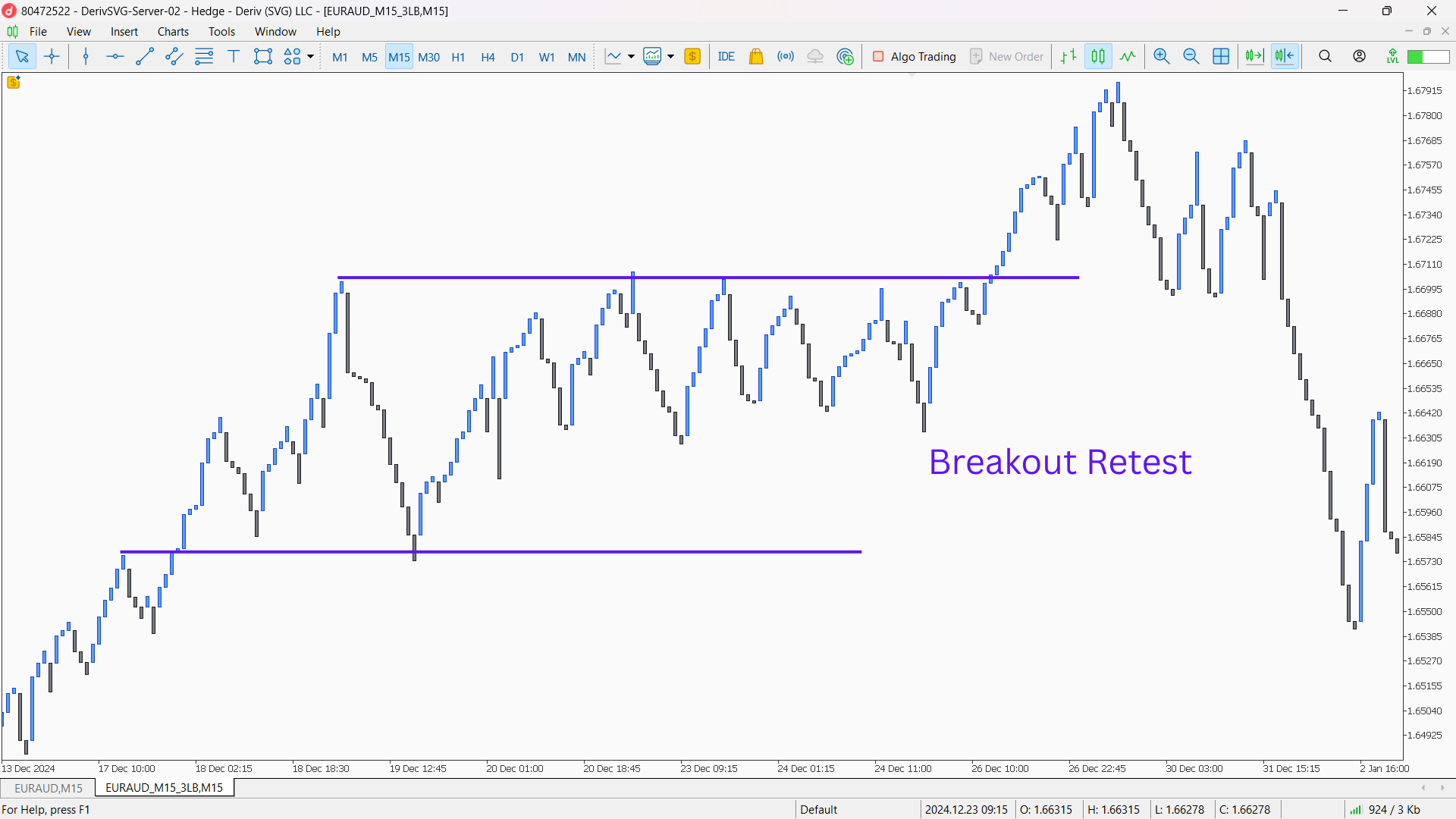The image size is (1456, 819).
Task: Open a New Order
Action: (1006, 56)
